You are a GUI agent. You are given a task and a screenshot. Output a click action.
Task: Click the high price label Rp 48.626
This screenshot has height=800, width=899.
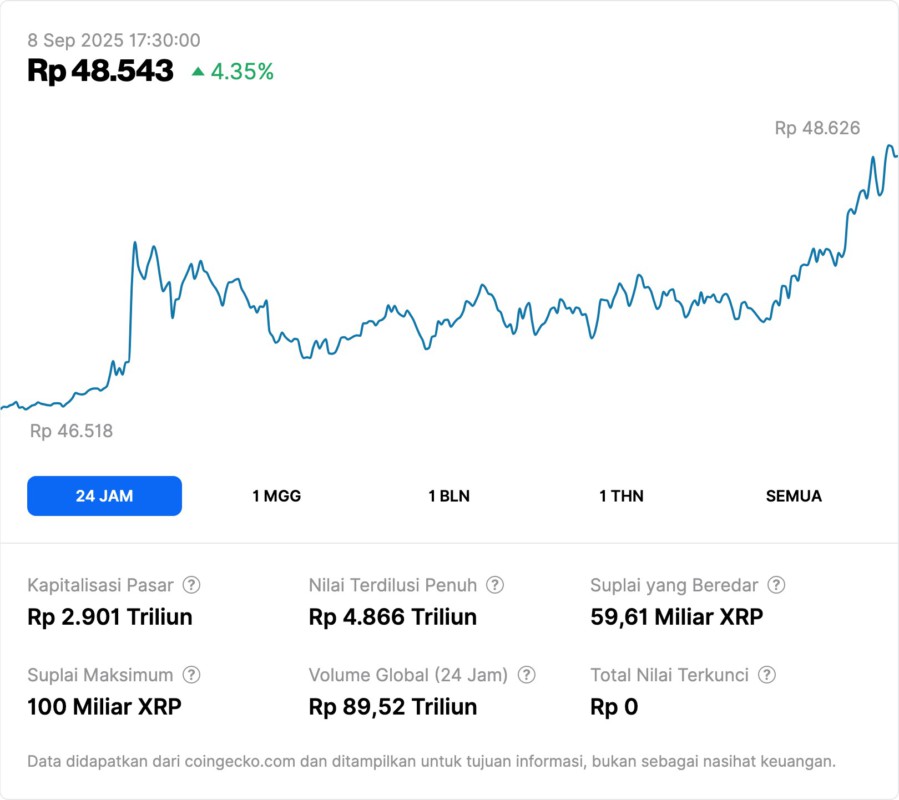817,128
